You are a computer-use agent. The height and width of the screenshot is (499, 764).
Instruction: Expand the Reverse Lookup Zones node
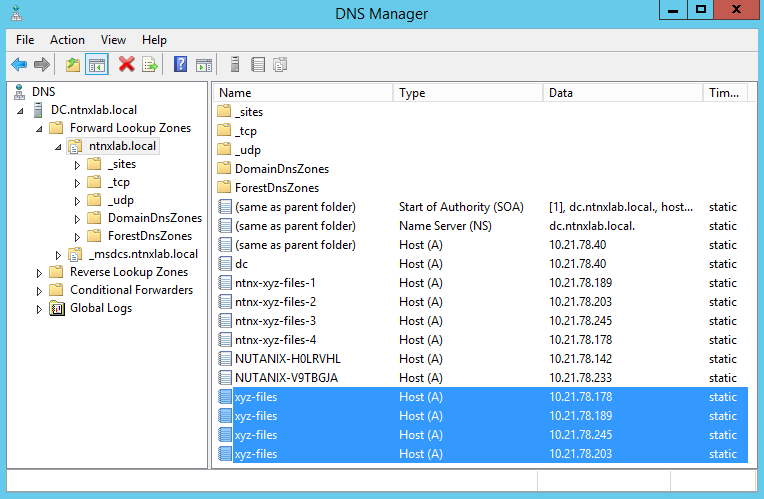tap(39, 273)
